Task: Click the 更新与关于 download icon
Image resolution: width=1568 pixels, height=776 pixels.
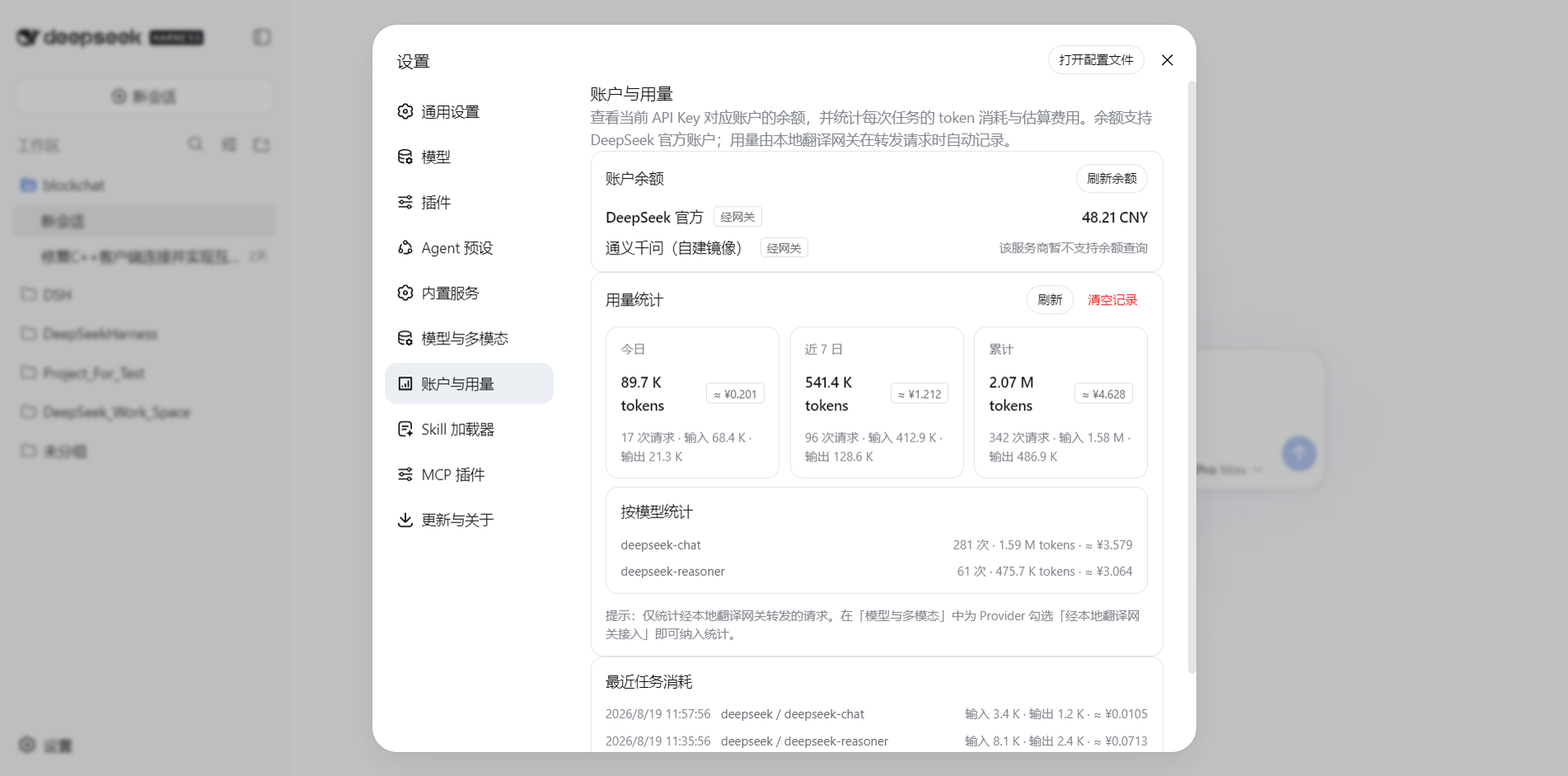Action: 405,520
